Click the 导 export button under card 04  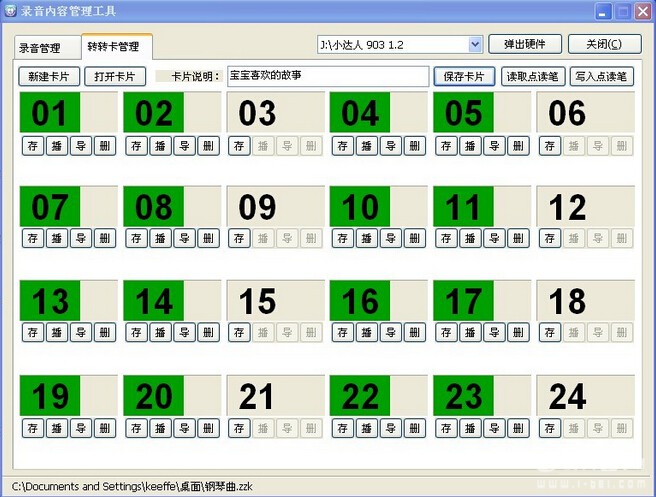[x=391, y=146]
